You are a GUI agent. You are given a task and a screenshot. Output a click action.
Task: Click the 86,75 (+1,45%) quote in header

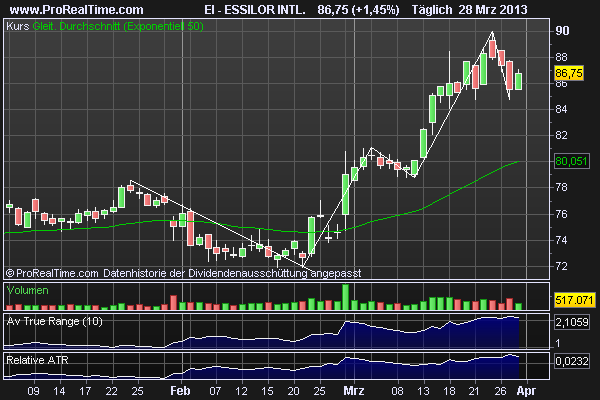(x=358, y=9)
